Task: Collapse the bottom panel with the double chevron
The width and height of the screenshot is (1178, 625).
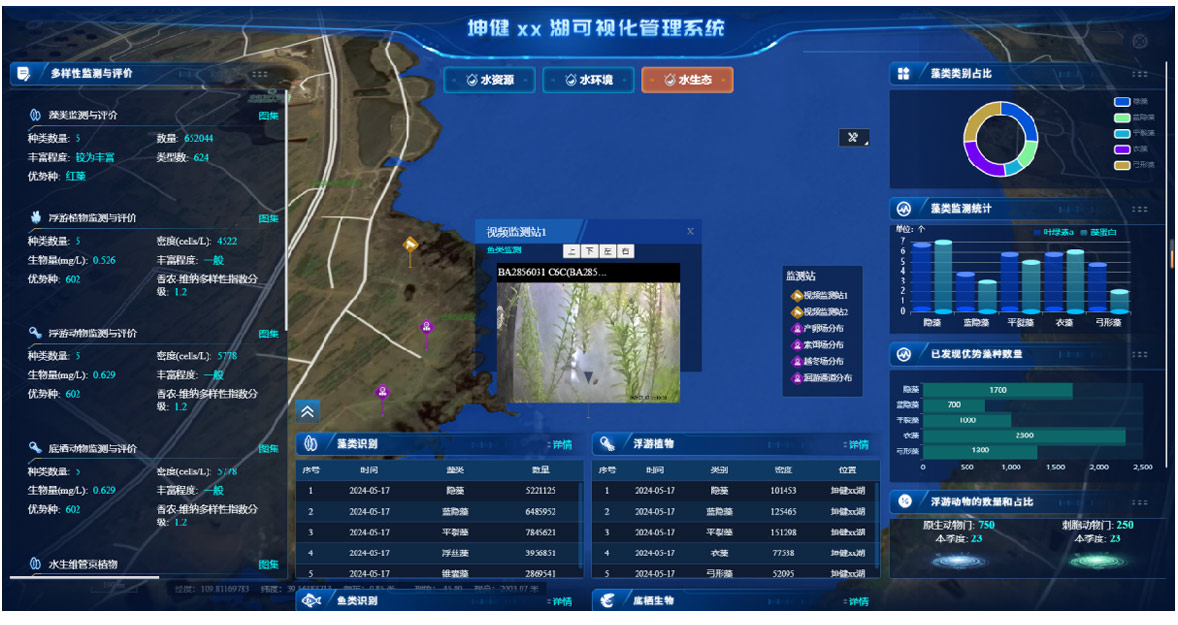Action: [x=308, y=410]
